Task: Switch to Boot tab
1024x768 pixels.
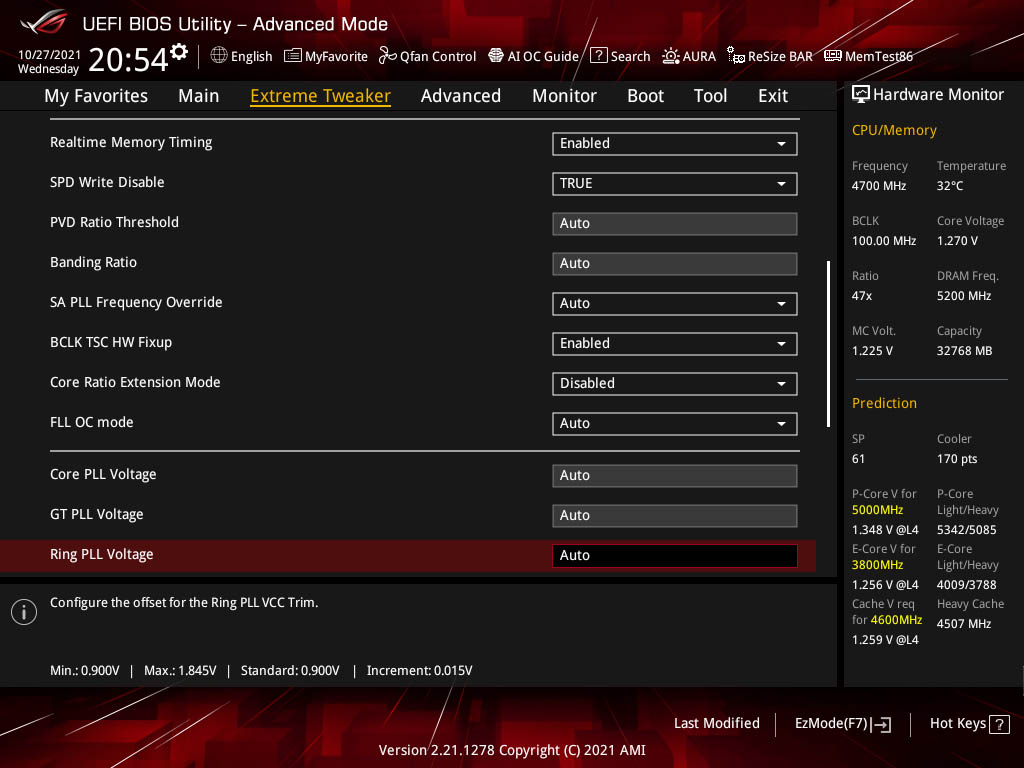Action: pos(645,96)
